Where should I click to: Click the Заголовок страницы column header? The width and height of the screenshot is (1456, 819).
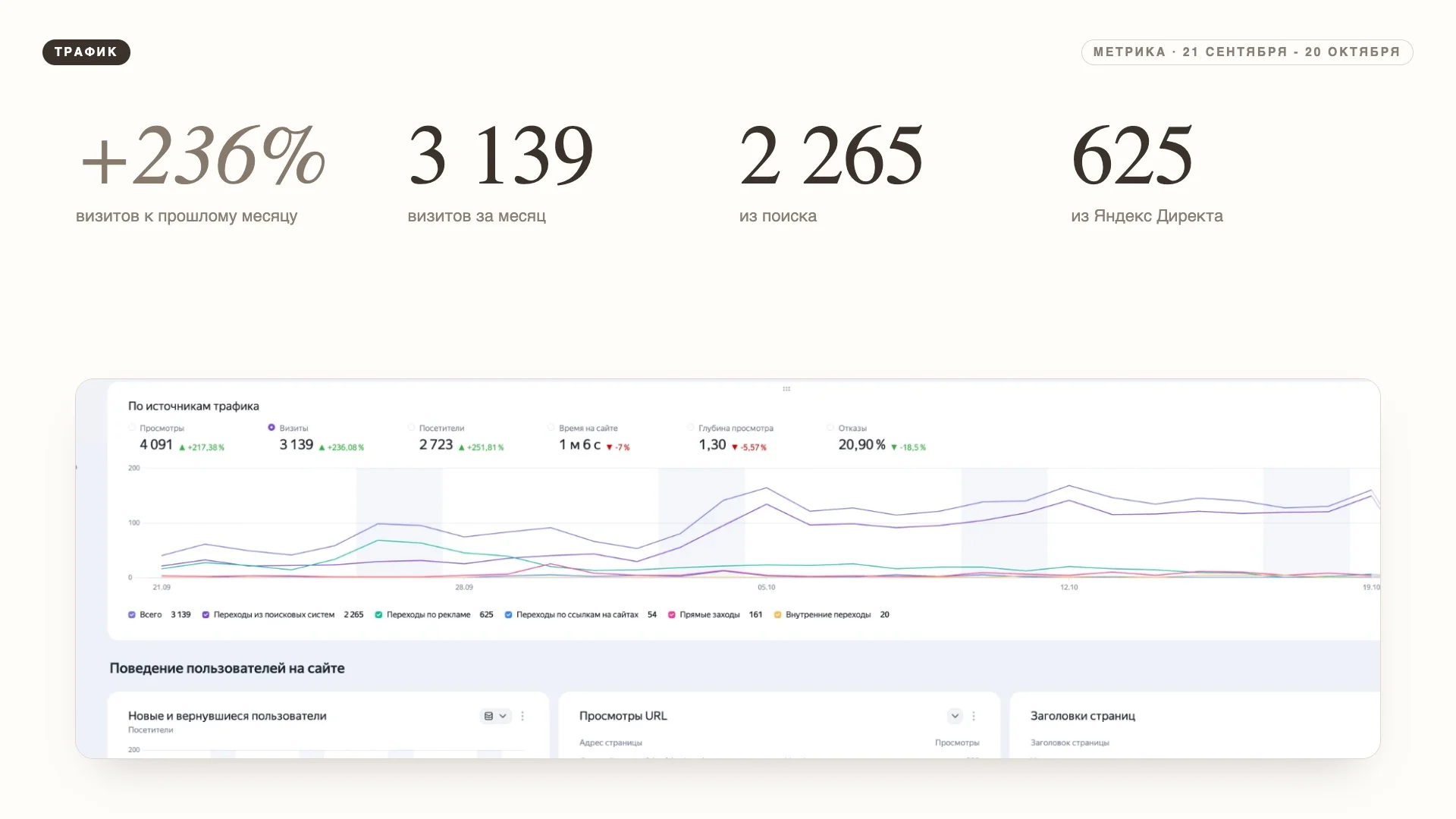pyautogui.click(x=1069, y=743)
